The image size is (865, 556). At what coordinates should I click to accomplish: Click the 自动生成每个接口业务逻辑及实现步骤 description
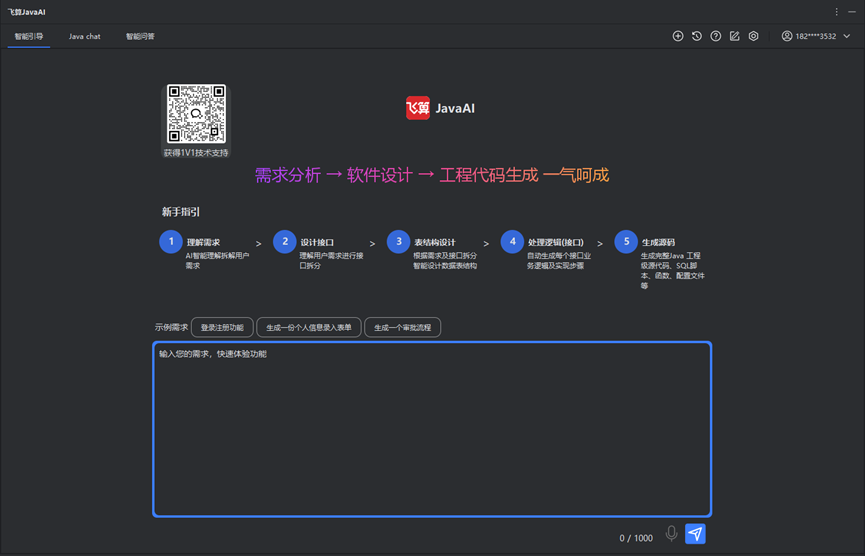click(558, 261)
